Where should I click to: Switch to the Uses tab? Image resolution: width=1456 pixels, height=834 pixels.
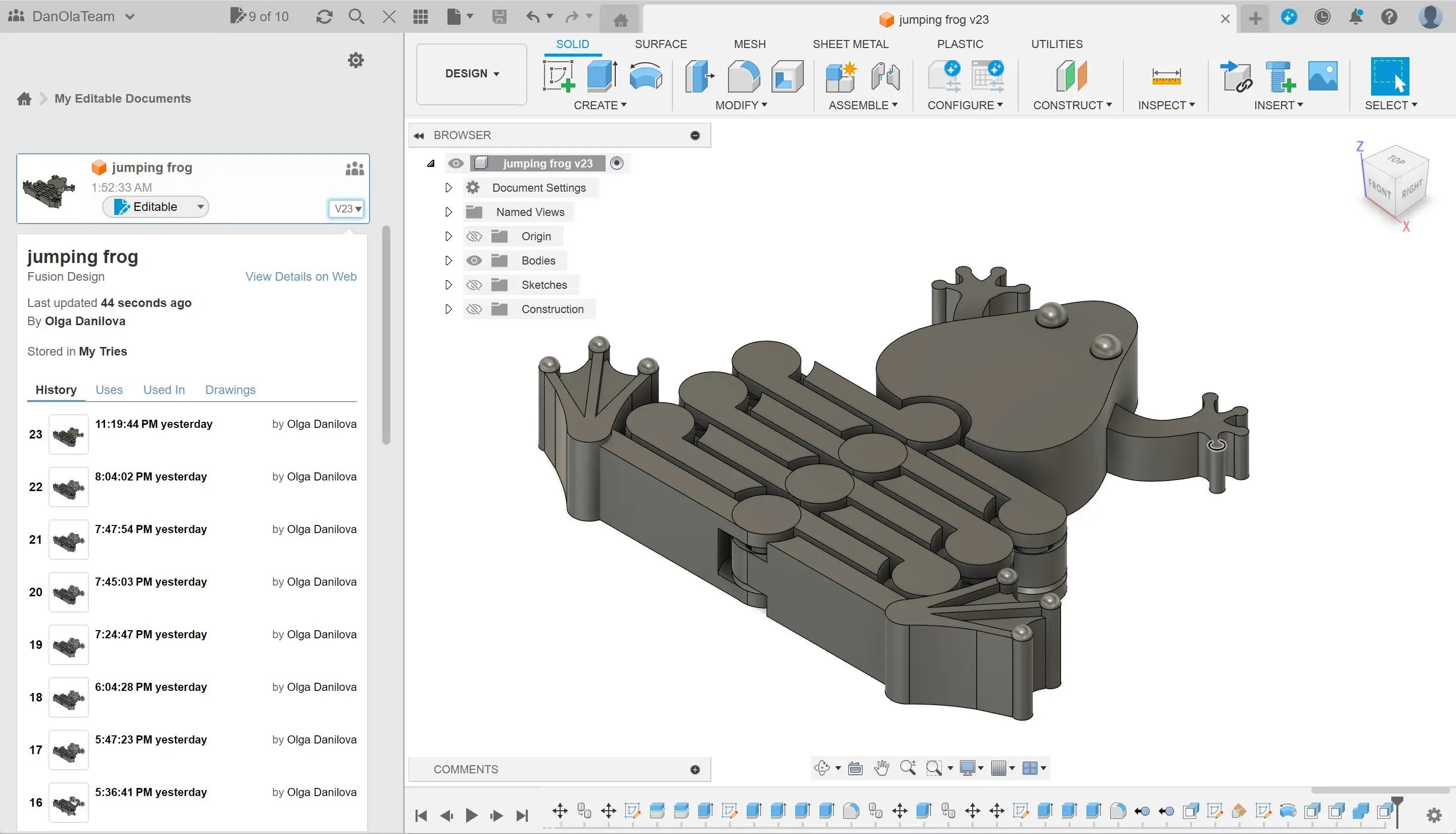click(109, 390)
